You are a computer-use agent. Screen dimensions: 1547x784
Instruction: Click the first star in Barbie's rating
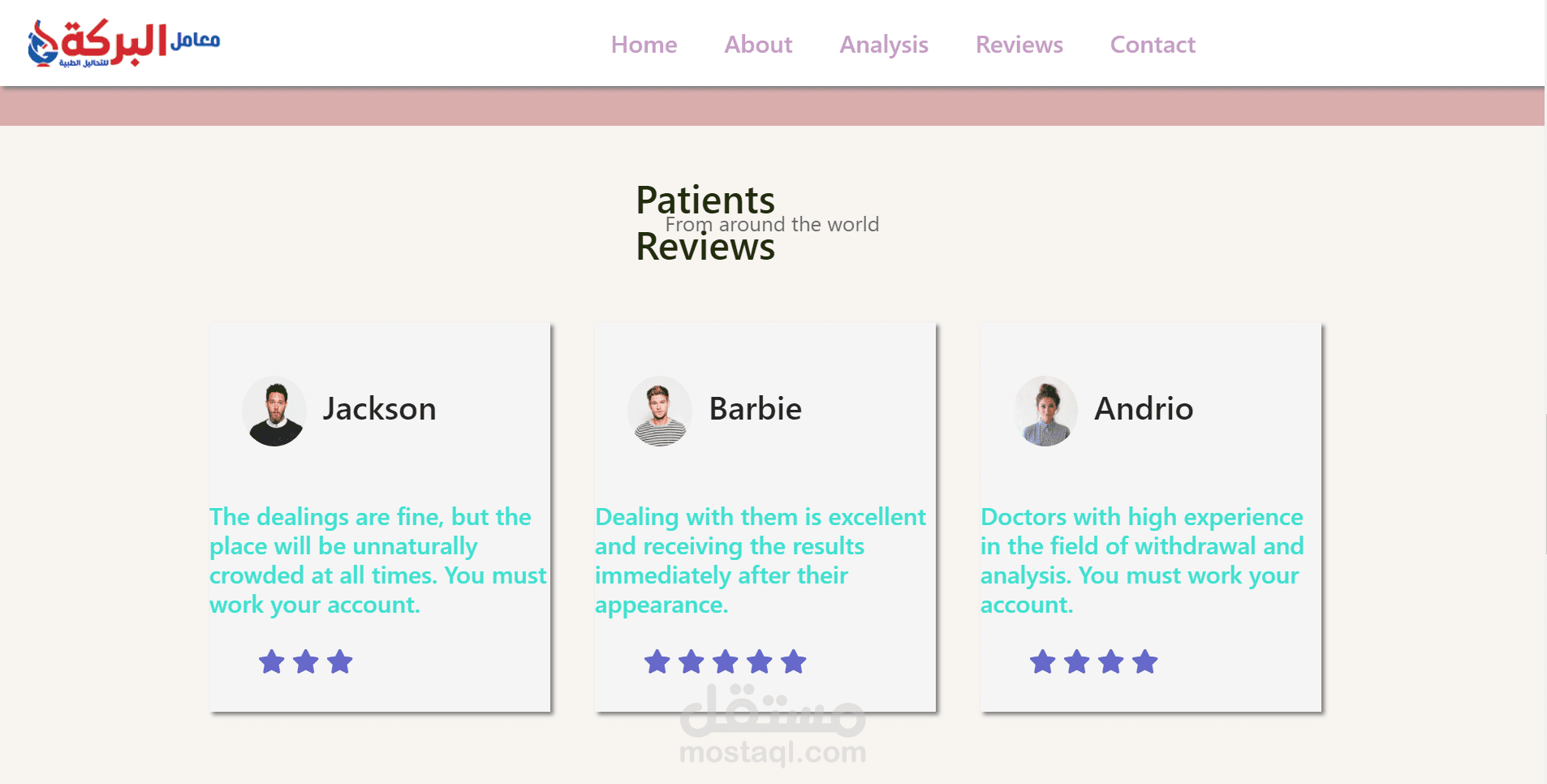pos(657,662)
